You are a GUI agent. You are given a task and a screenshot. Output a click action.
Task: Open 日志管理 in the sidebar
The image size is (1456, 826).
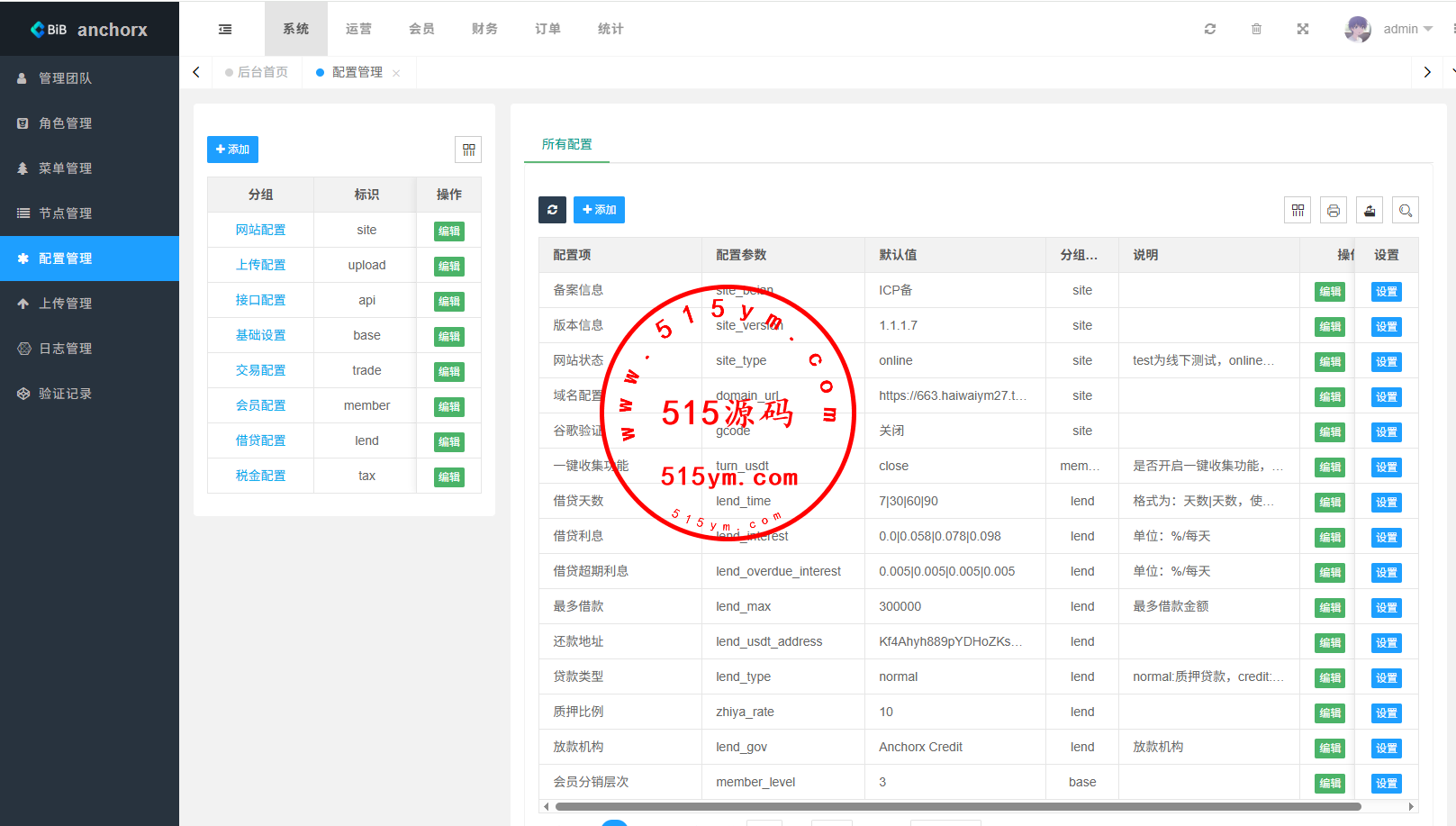coord(65,349)
